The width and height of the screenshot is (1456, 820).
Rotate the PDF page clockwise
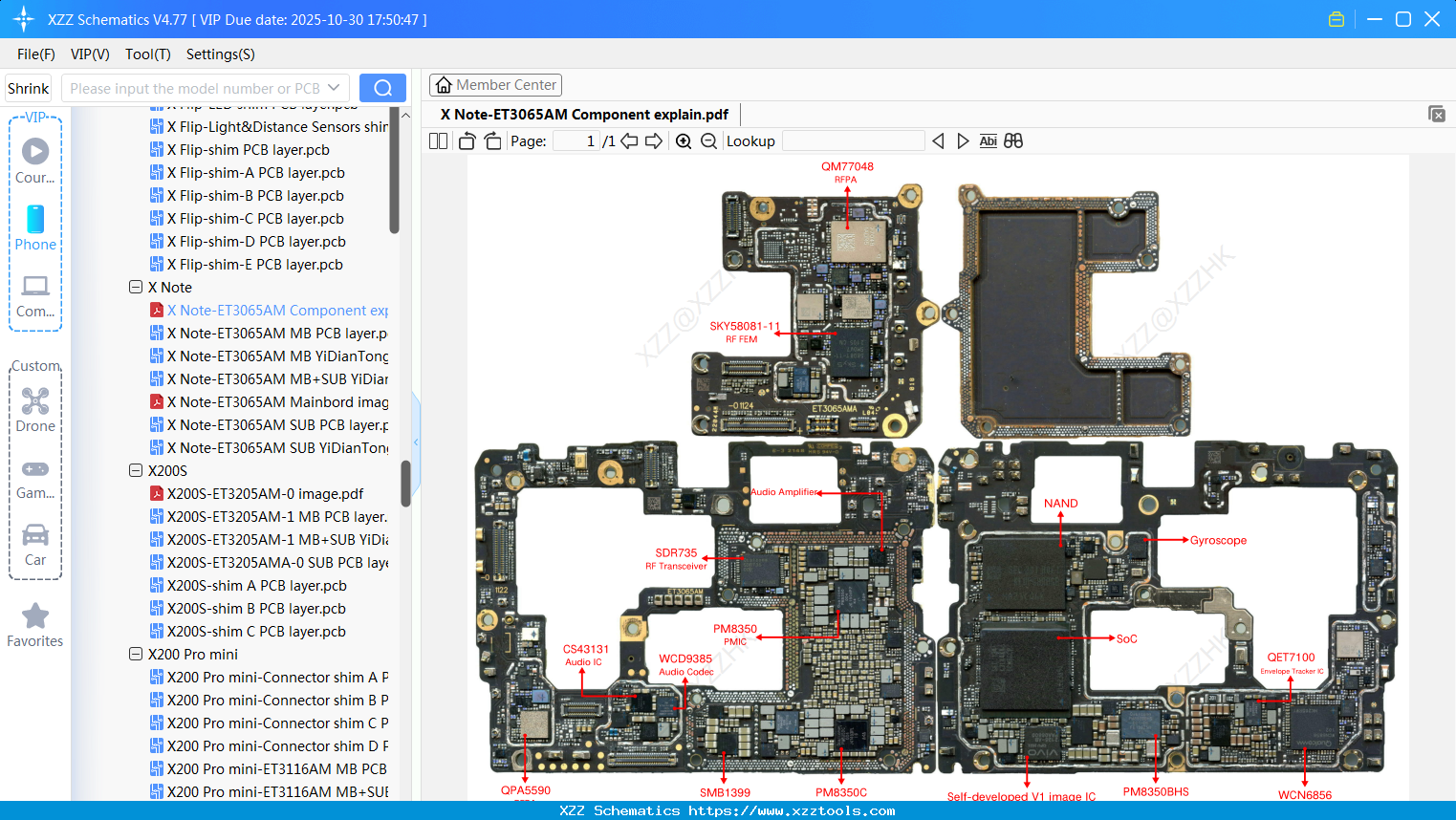tap(491, 140)
